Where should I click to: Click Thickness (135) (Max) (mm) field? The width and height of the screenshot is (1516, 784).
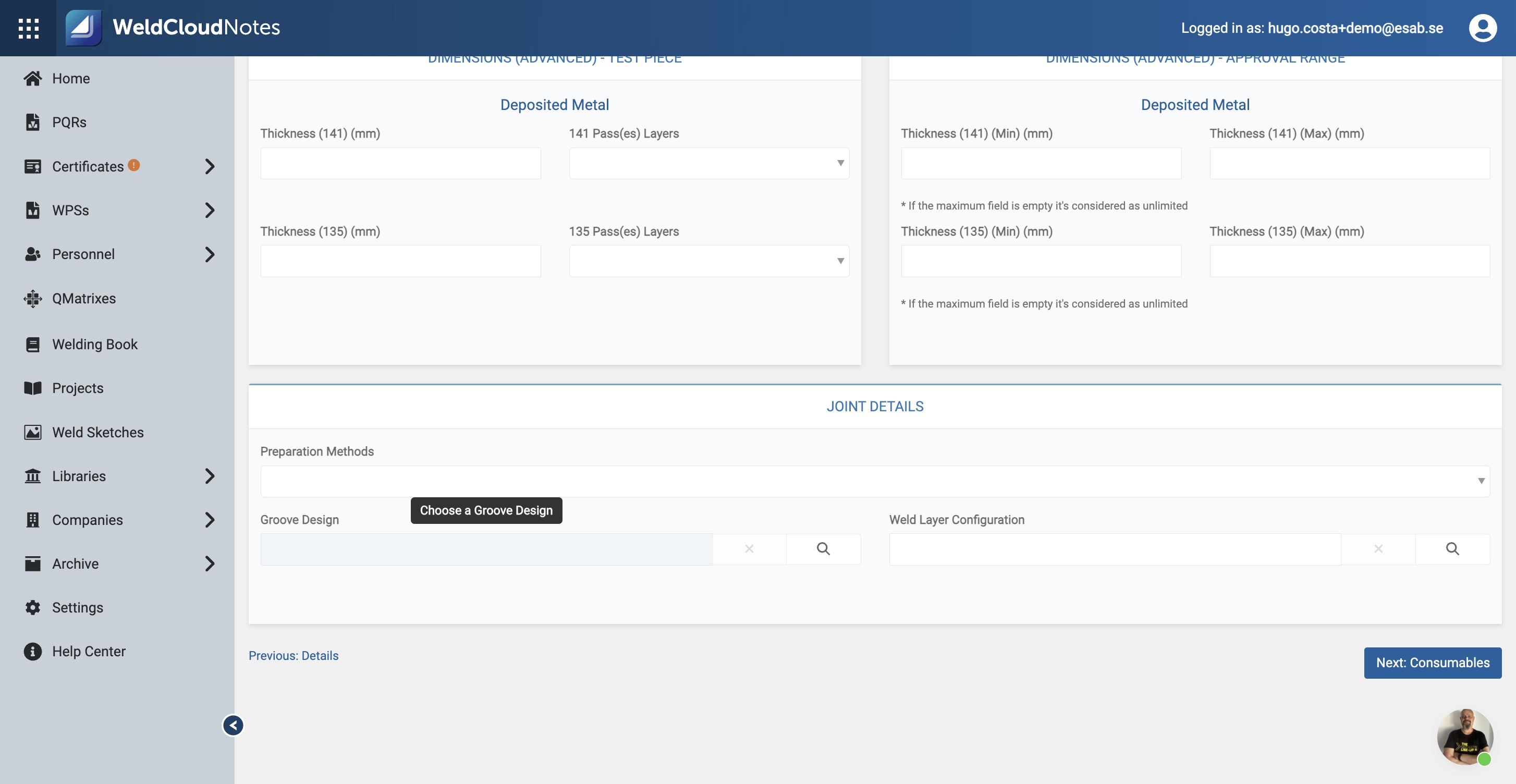pos(1350,261)
